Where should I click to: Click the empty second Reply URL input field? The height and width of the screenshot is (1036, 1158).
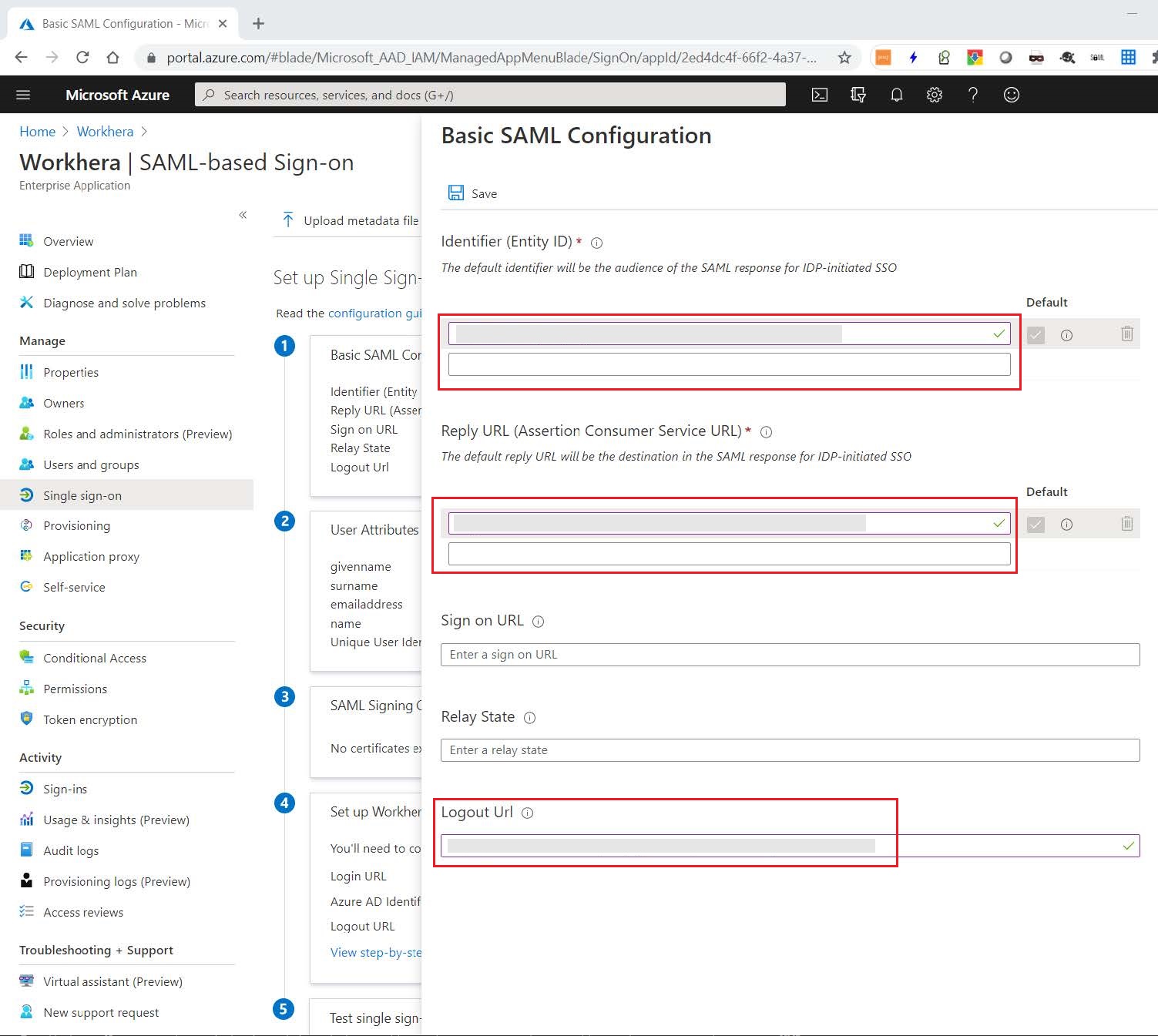(729, 554)
